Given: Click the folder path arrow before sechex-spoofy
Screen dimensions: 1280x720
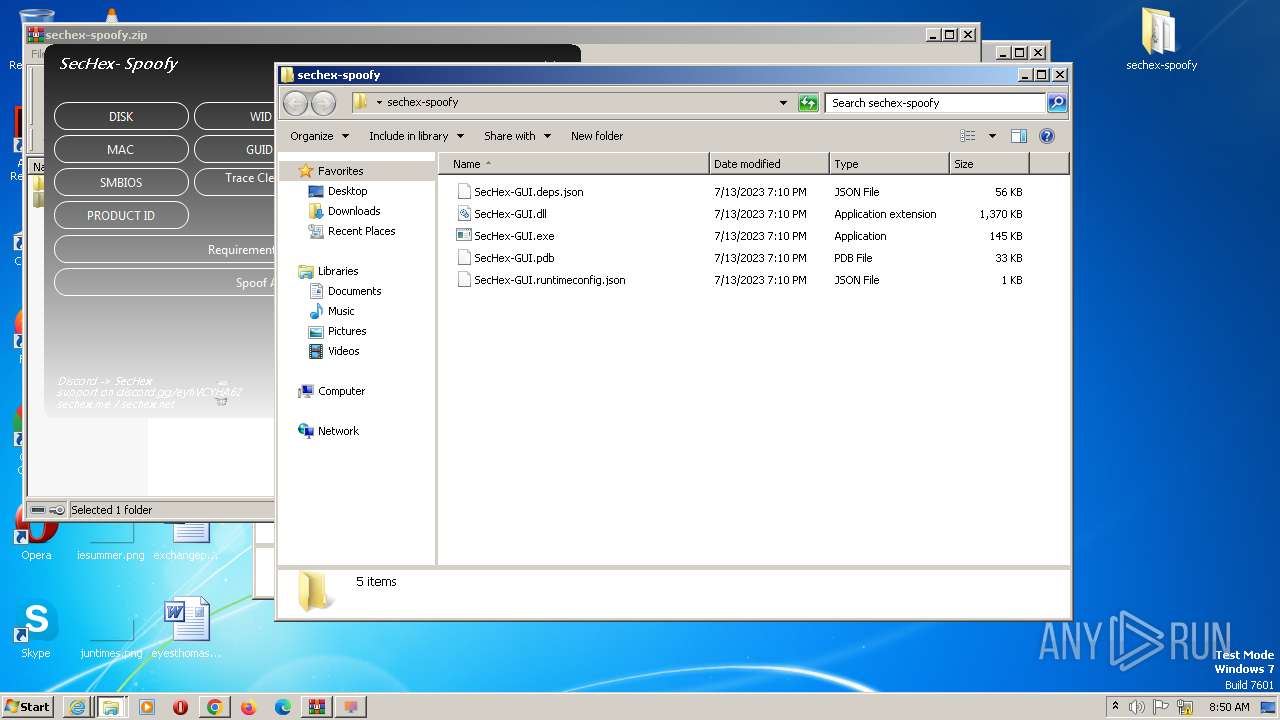Looking at the screenshot, I should click(x=379, y=103).
